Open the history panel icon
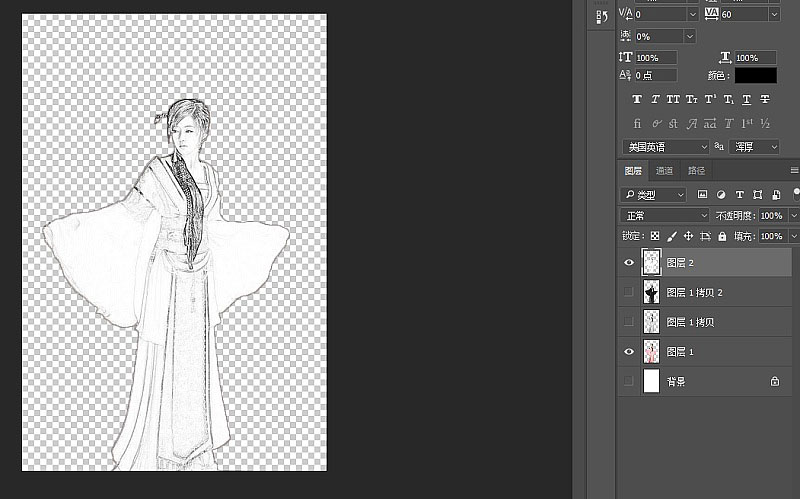This screenshot has width=800, height=499. 601,17
